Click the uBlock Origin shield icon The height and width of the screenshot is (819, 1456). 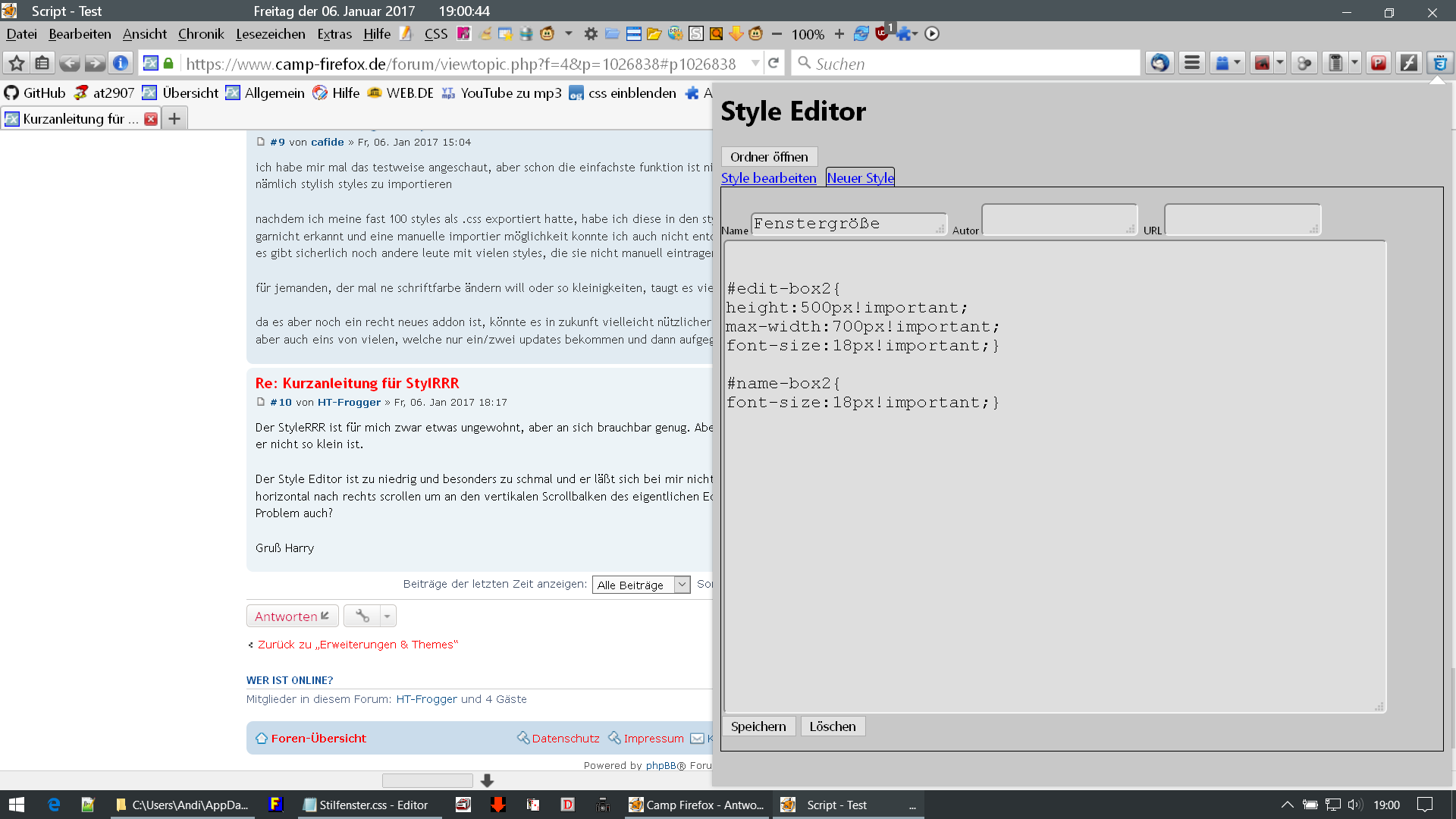(x=881, y=34)
